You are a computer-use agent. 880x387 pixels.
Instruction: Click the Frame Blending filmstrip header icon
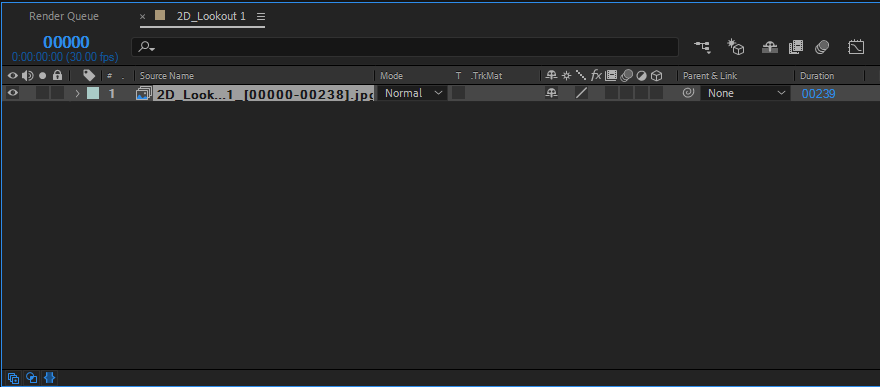pyautogui.click(x=611, y=75)
